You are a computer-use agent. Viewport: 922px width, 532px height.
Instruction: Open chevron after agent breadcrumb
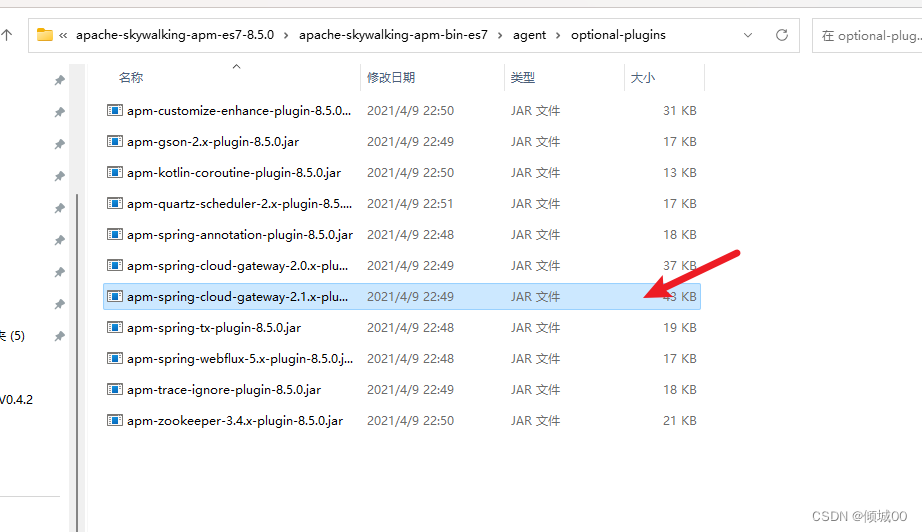coord(558,35)
